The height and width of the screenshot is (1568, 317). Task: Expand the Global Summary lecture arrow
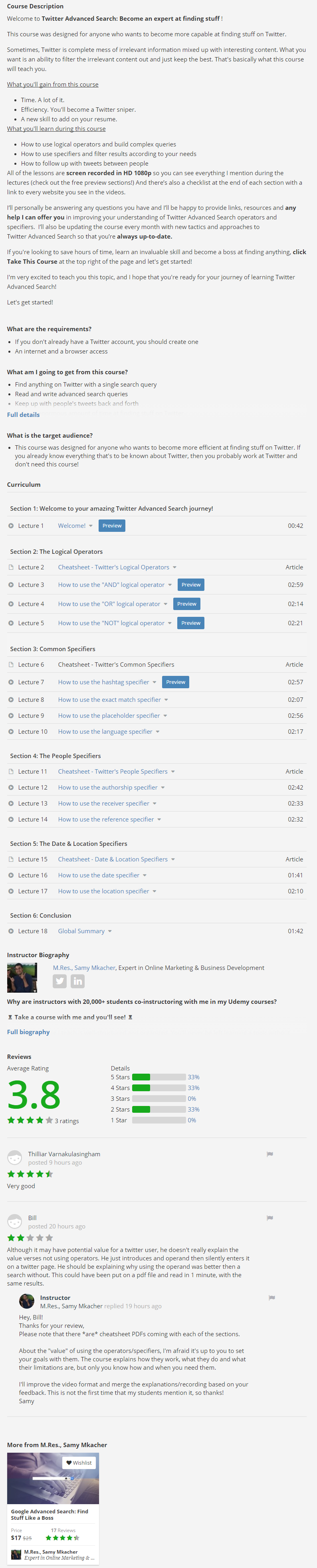(110, 931)
